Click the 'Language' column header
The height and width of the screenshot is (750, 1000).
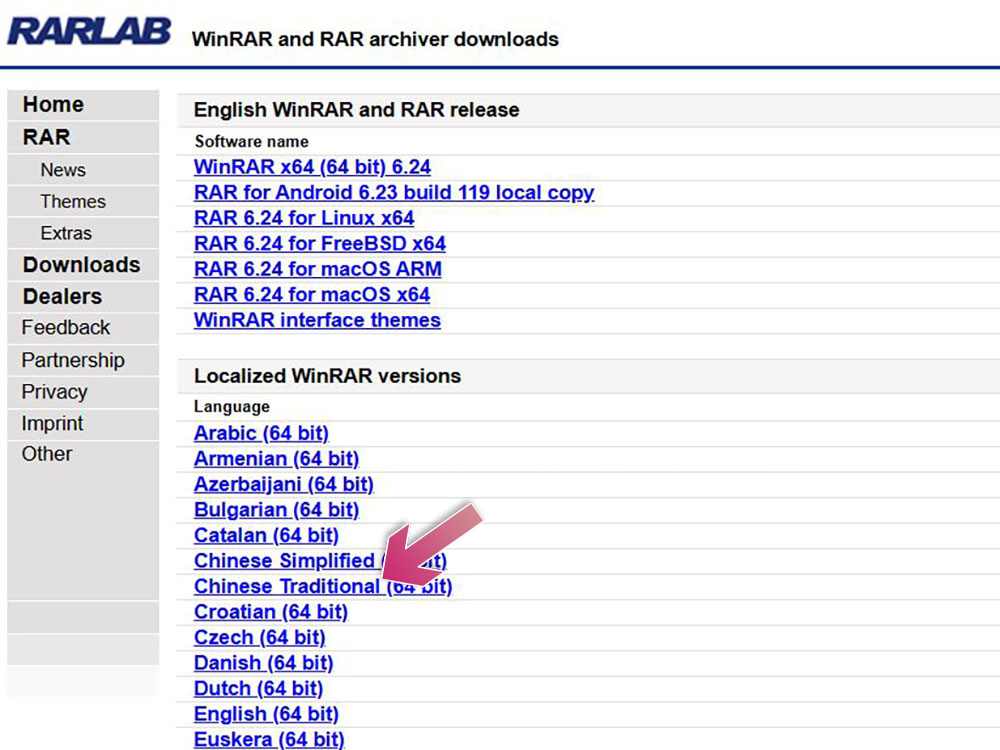[232, 407]
